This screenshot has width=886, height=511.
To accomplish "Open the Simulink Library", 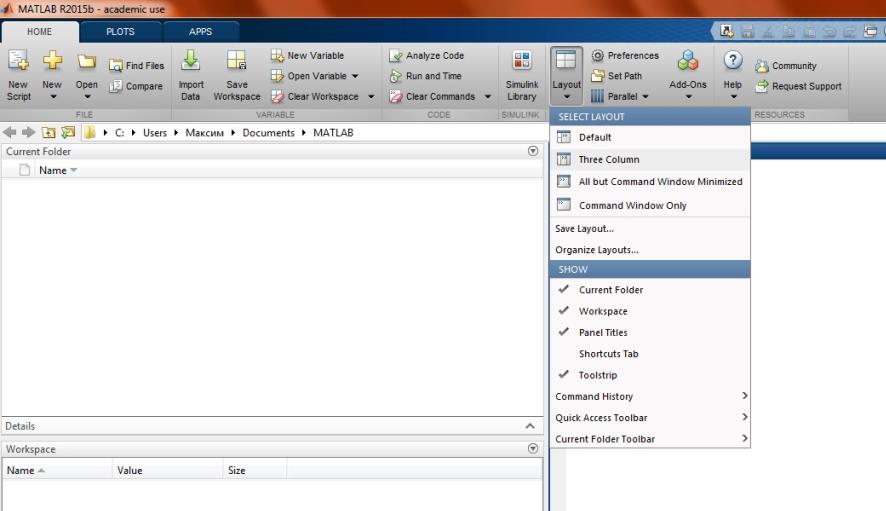I will pyautogui.click(x=522, y=76).
